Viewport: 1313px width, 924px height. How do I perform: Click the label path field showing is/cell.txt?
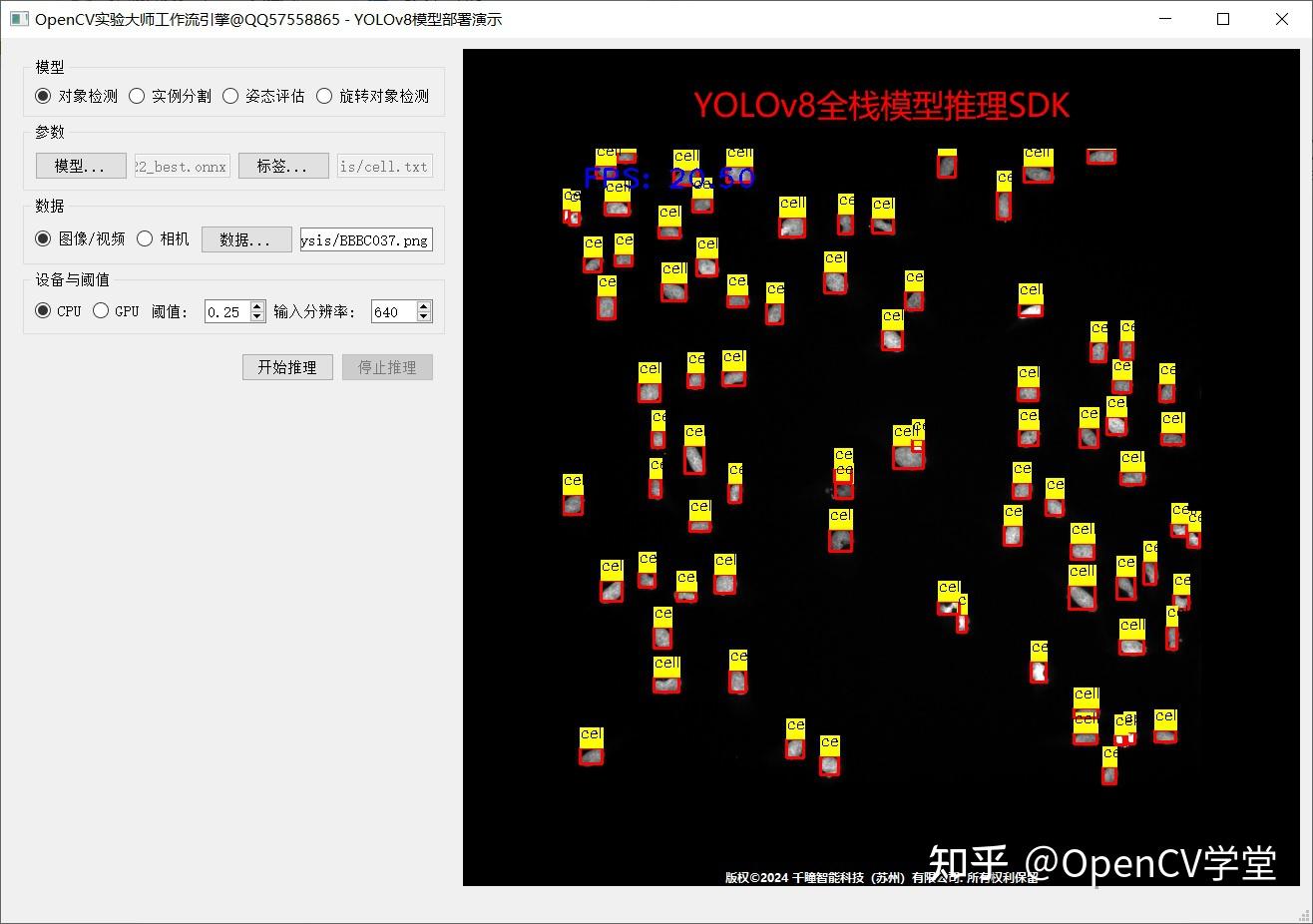(384, 166)
